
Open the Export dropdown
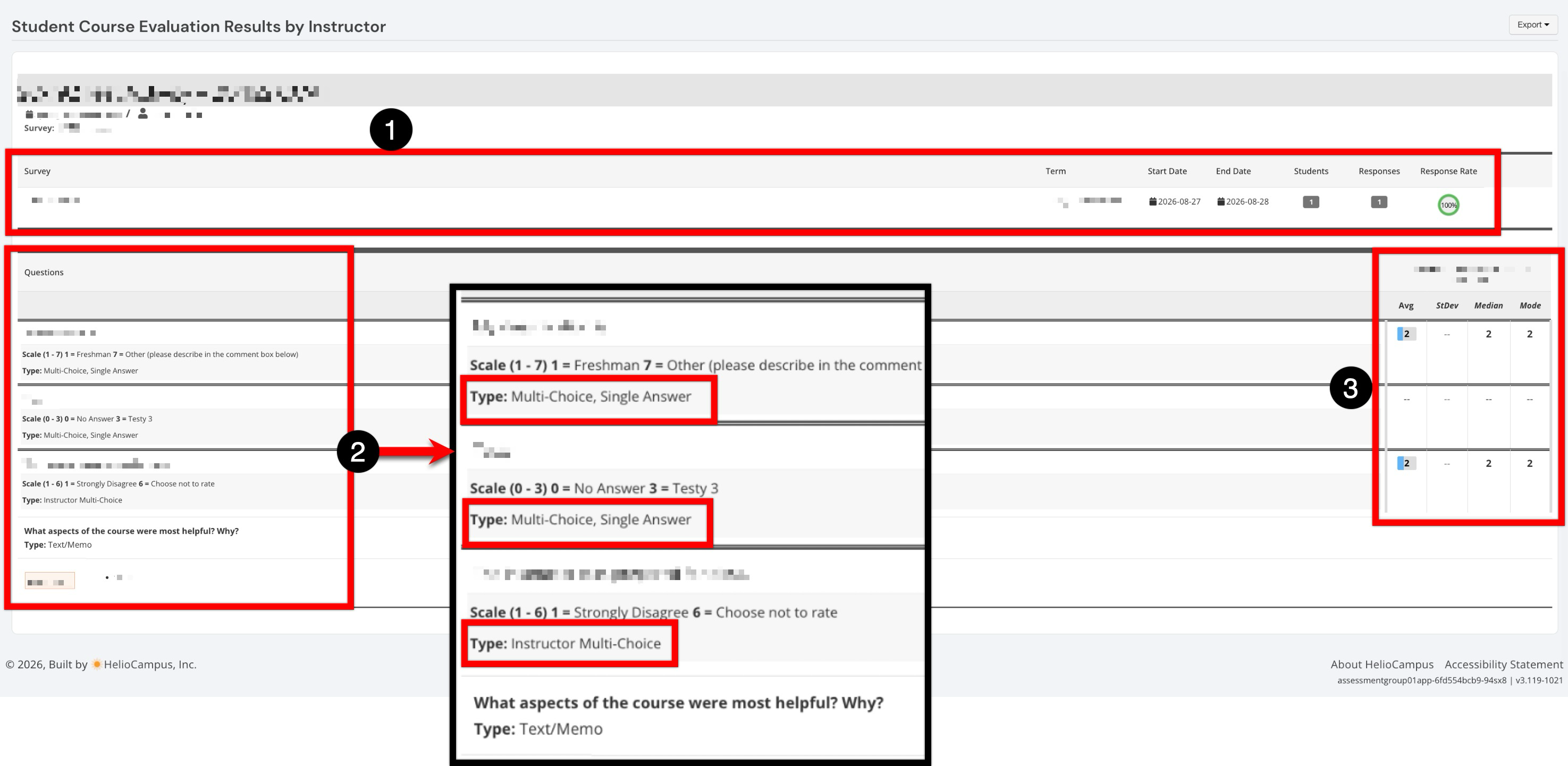1533,25
